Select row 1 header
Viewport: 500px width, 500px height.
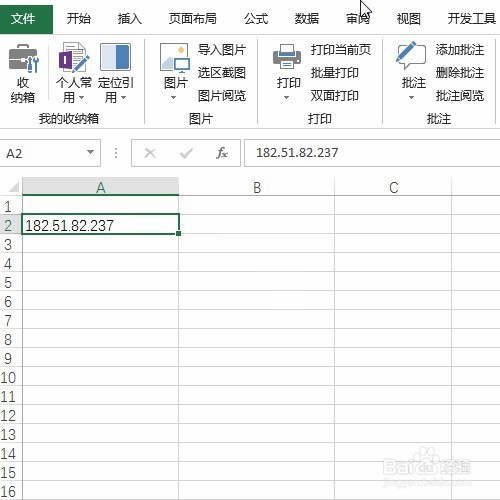[11, 205]
